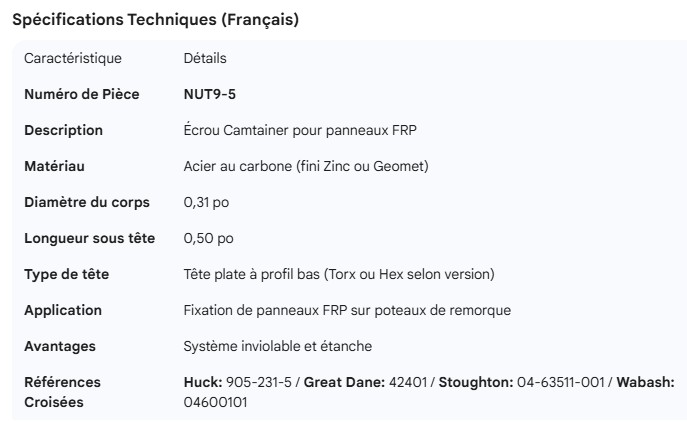Click the "Numéro de Pièce" row label
This screenshot has height=422, width=687.
point(82,95)
